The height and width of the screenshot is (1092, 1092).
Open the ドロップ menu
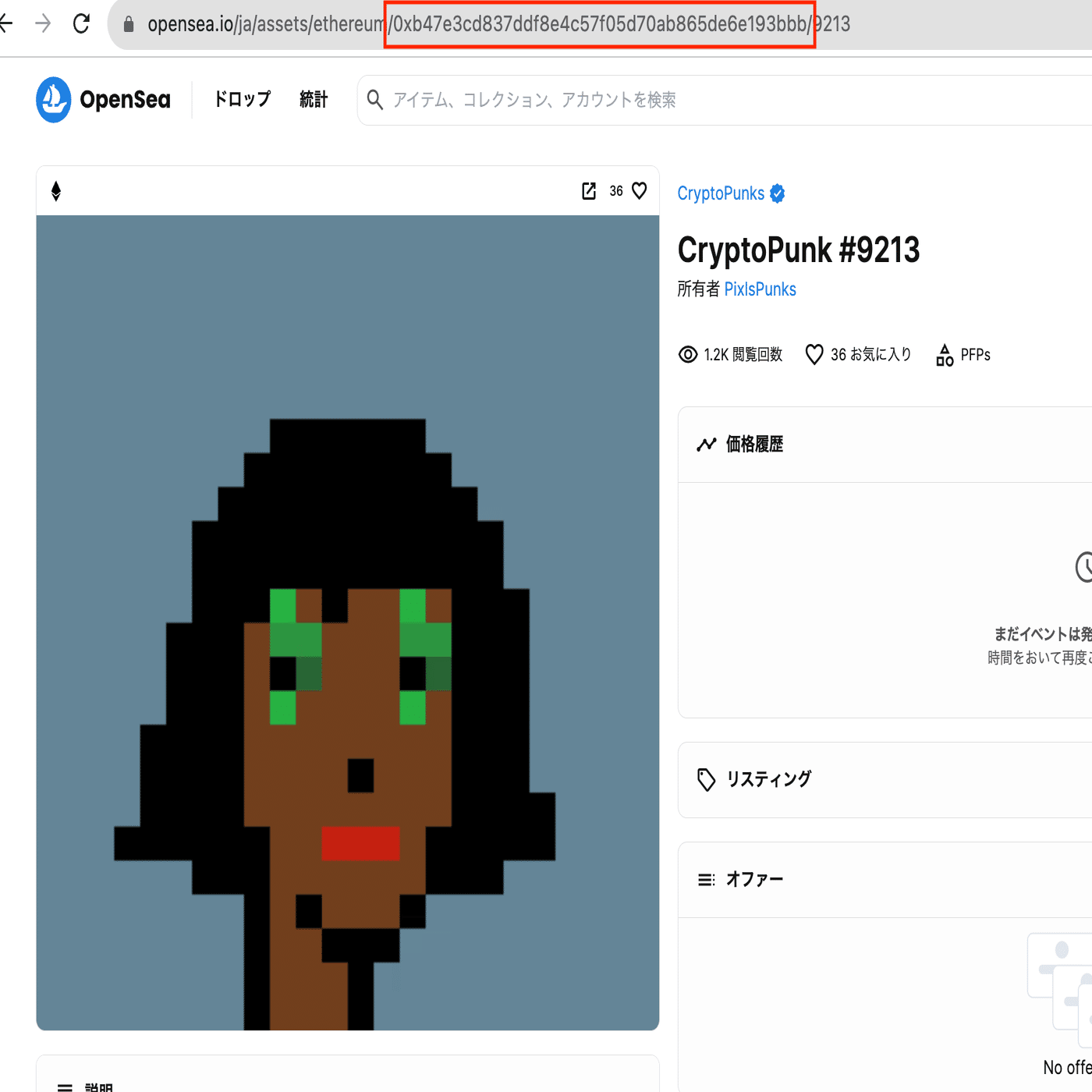pyautogui.click(x=243, y=100)
